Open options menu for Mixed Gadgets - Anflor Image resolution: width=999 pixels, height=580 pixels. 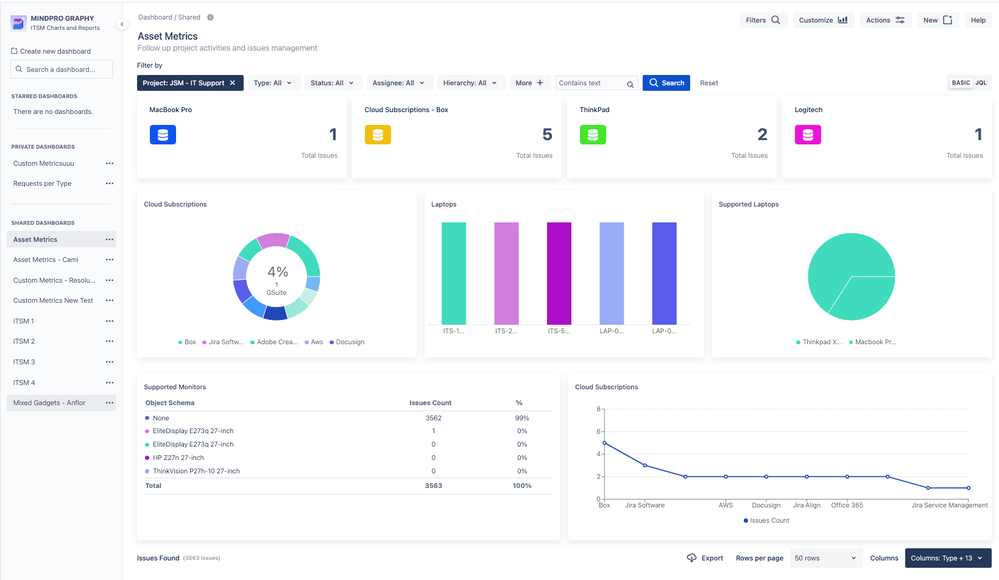(110, 403)
